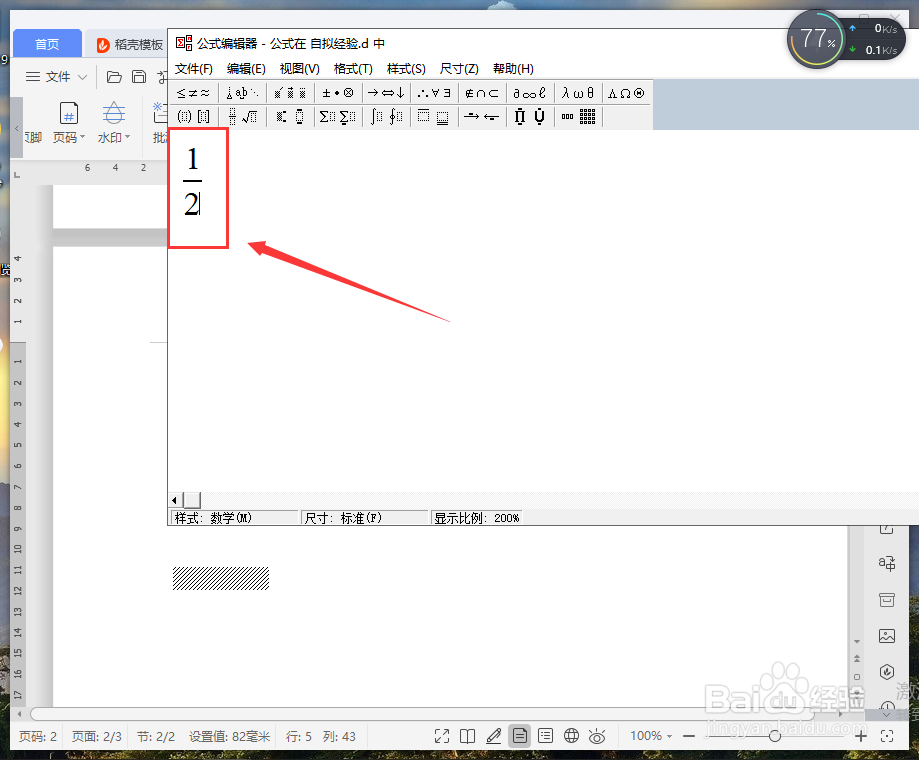Viewport: 919px width, 760px height.
Task: Click fit page icon in status bar
Action: click(x=887, y=736)
